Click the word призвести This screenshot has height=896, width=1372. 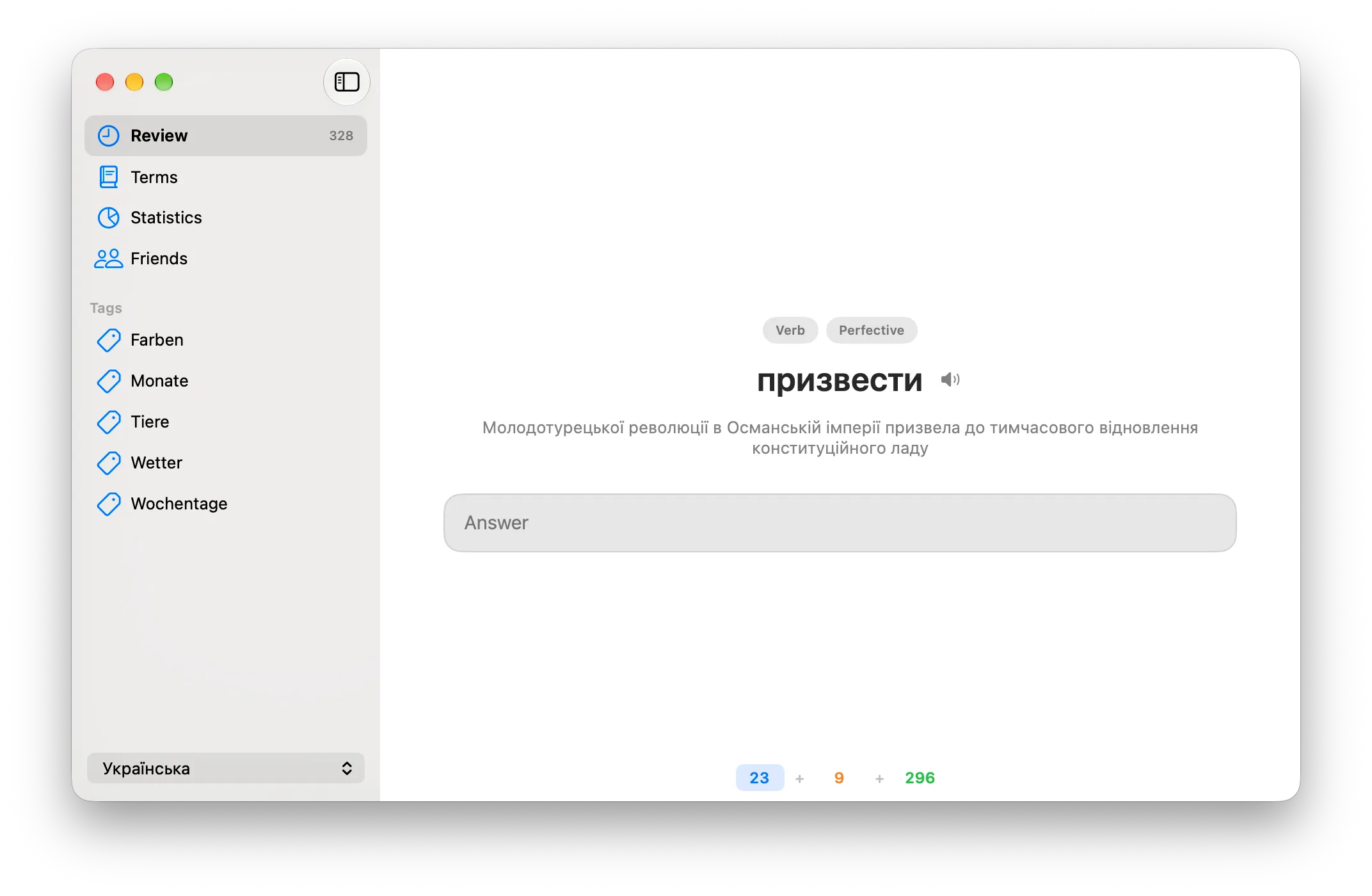click(x=840, y=381)
